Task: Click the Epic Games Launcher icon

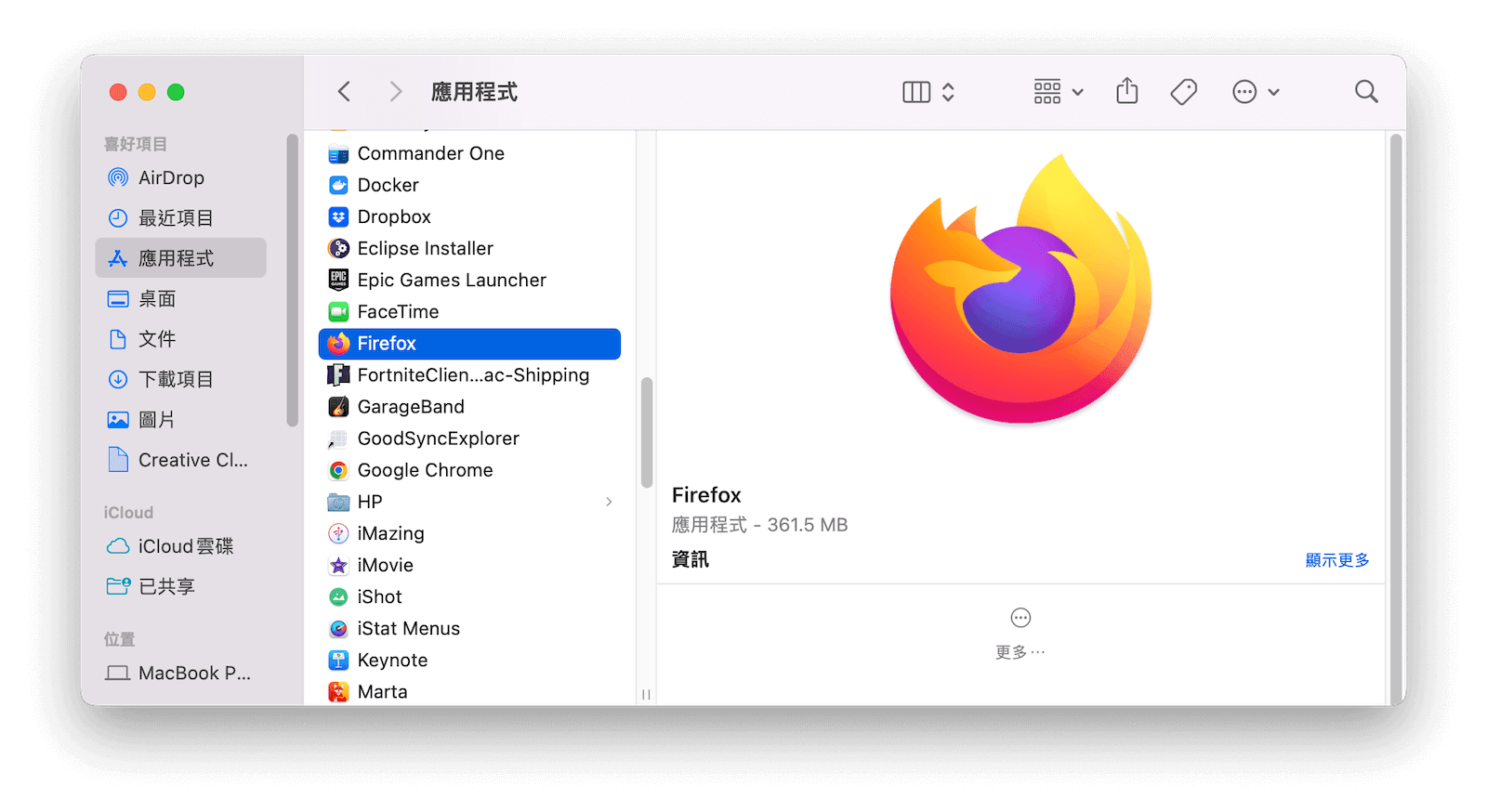Action: coord(338,280)
